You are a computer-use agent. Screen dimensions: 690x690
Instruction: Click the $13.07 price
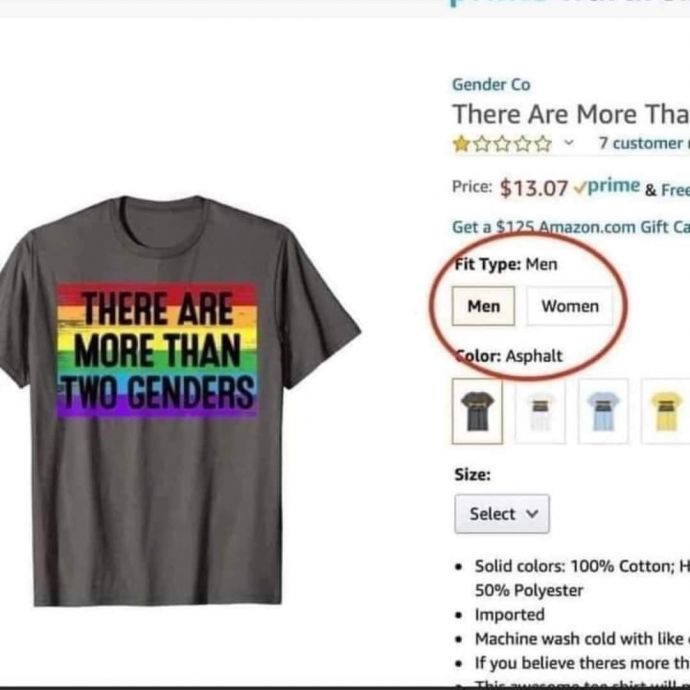pyautogui.click(x=534, y=187)
